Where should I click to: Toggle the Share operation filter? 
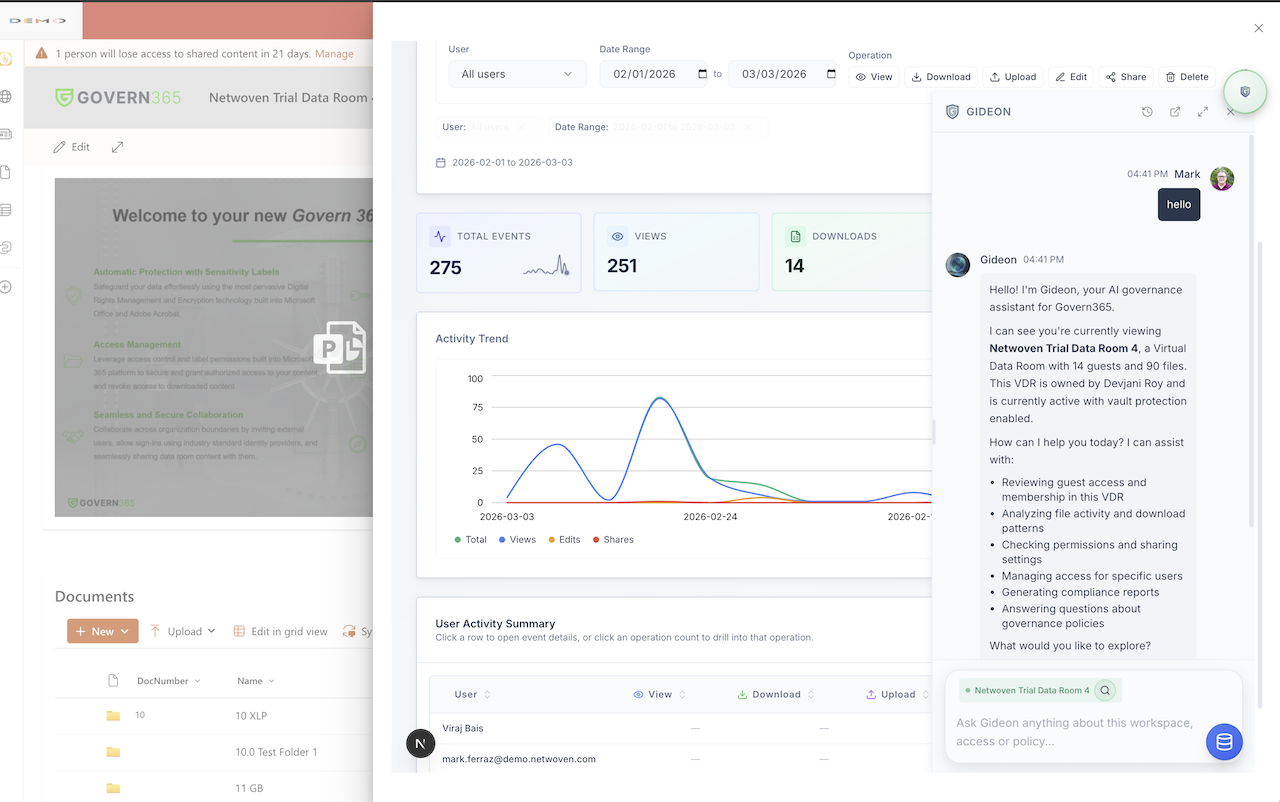[x=1126, y=77]
